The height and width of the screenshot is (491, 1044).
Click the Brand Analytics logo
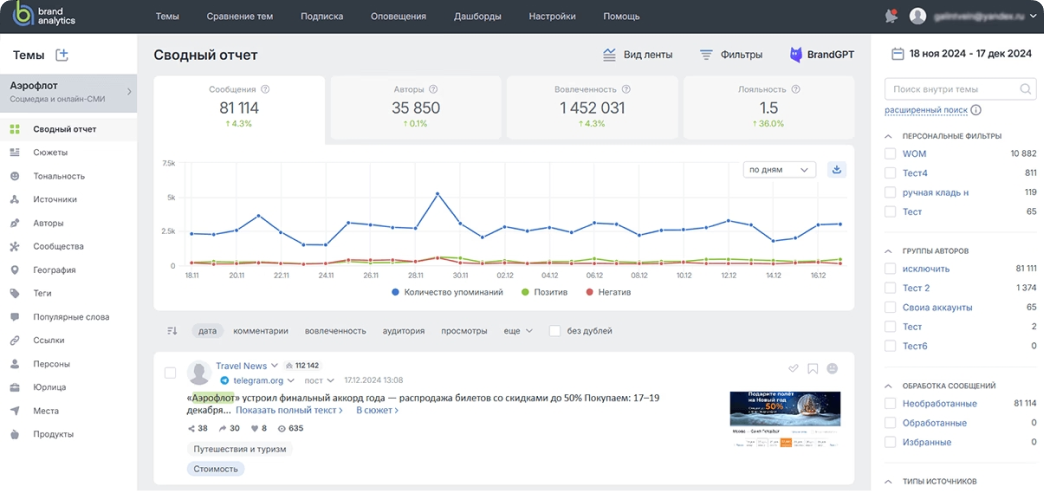[45, 16]
